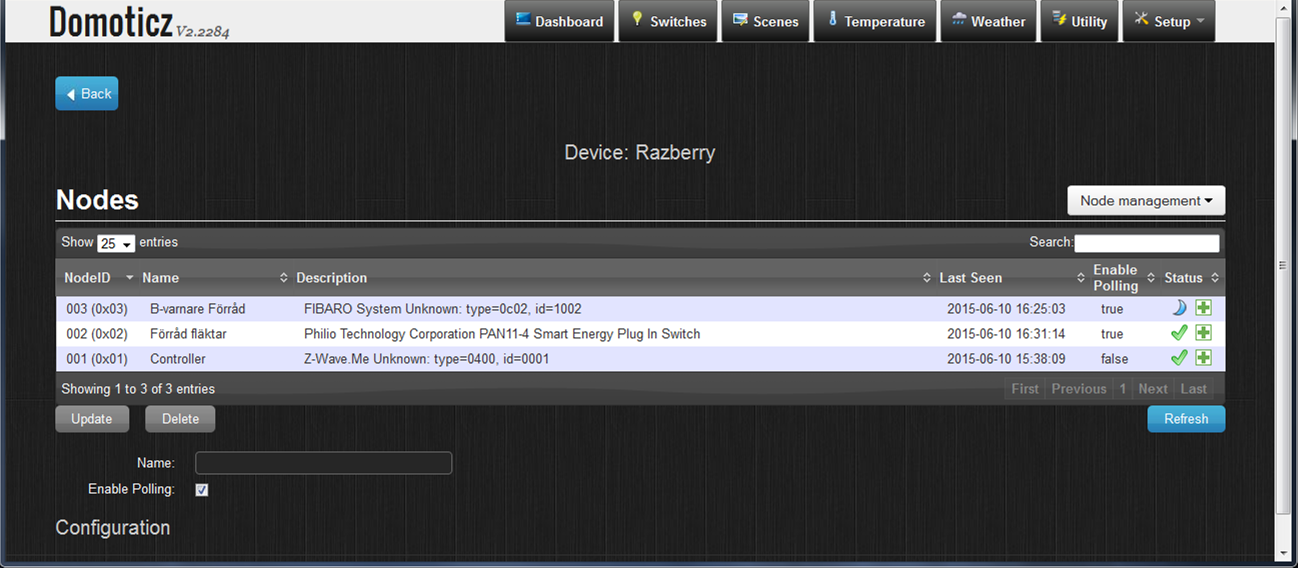Image resolution: width=1298 pixels, height=568 pixels.
Task: Open the Dashboard page
Action: pyautogui.click(x=559, y=21)
